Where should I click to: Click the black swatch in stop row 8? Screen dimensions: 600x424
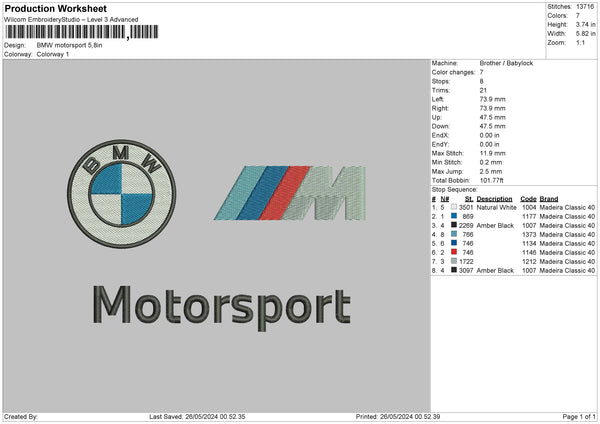point(454,270)
